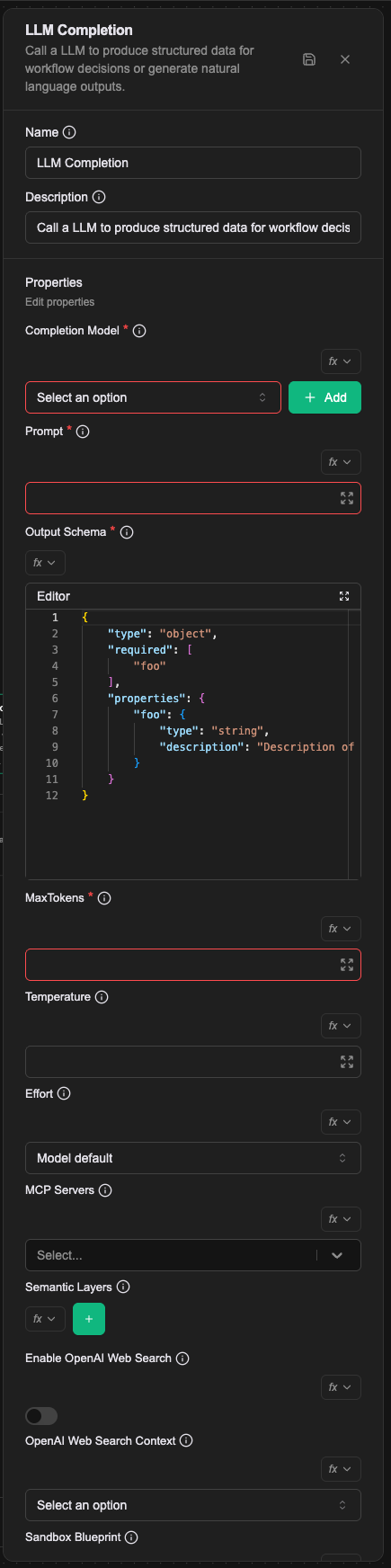Show info tooltip for OpenAI Web Search Context
The width and height of the screenshot is (391, 1568).
pos(186,1440)
